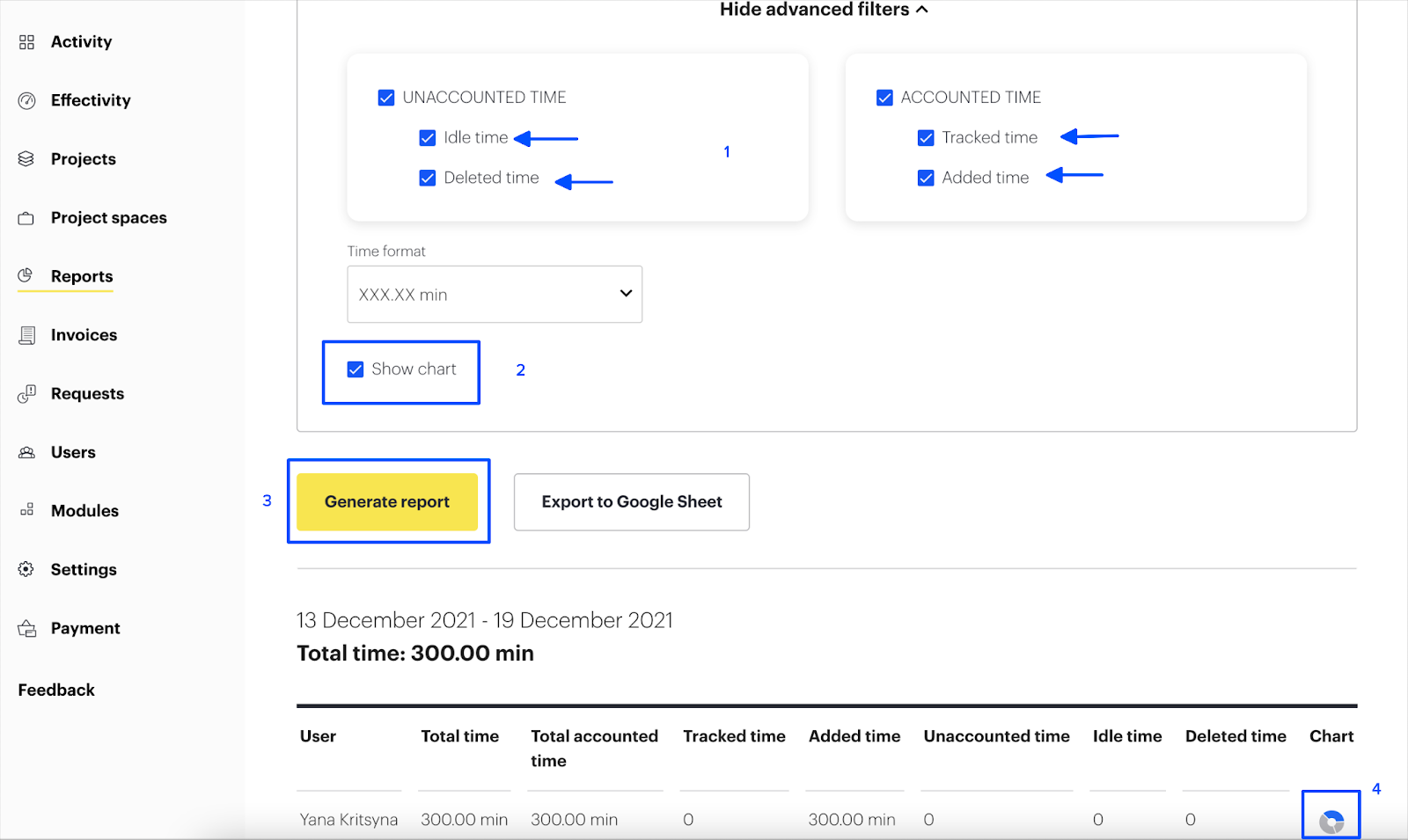The height and width of the screenshot is (840, 1408).
Task: Go to the Reports menu item
Action: tap(81, 276)
